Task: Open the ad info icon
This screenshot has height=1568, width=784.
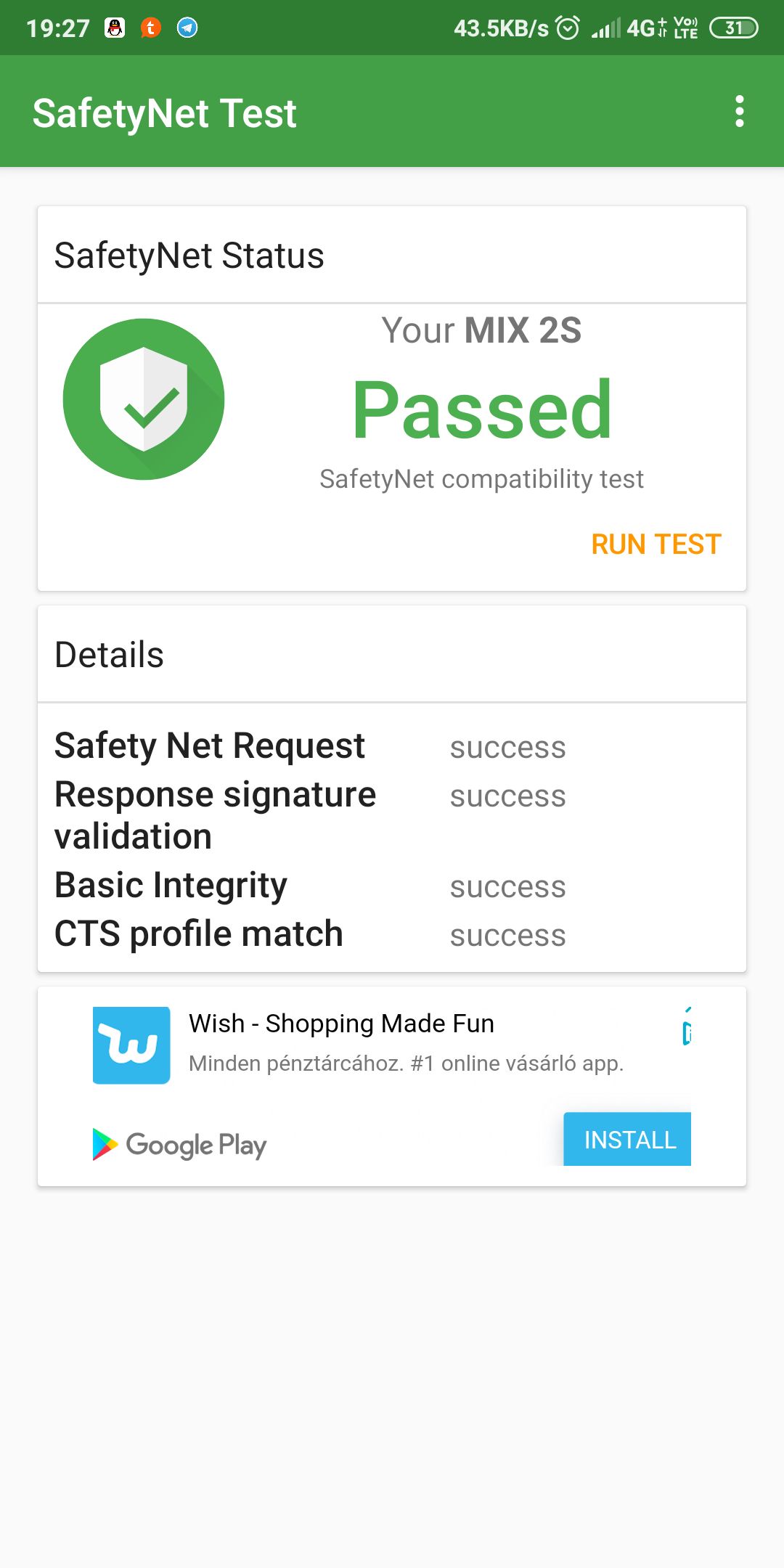Action: [687, 1026]
